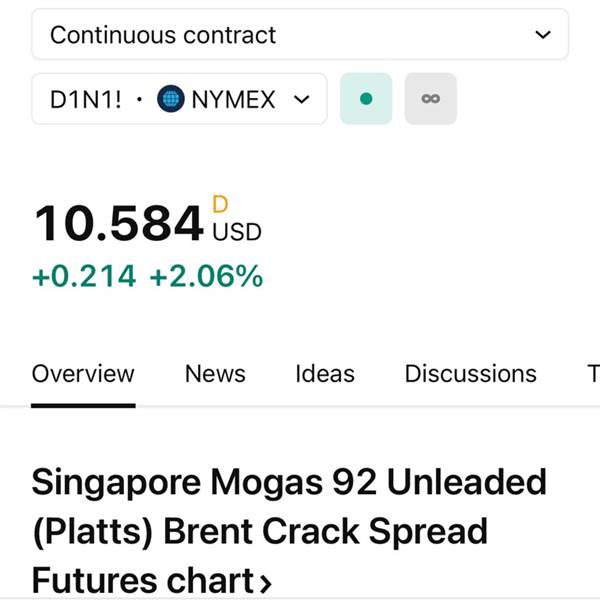The width and height of the screenshot is (600, 600).
Task: Switch to the News tab
Action: [x=215, y=374]
